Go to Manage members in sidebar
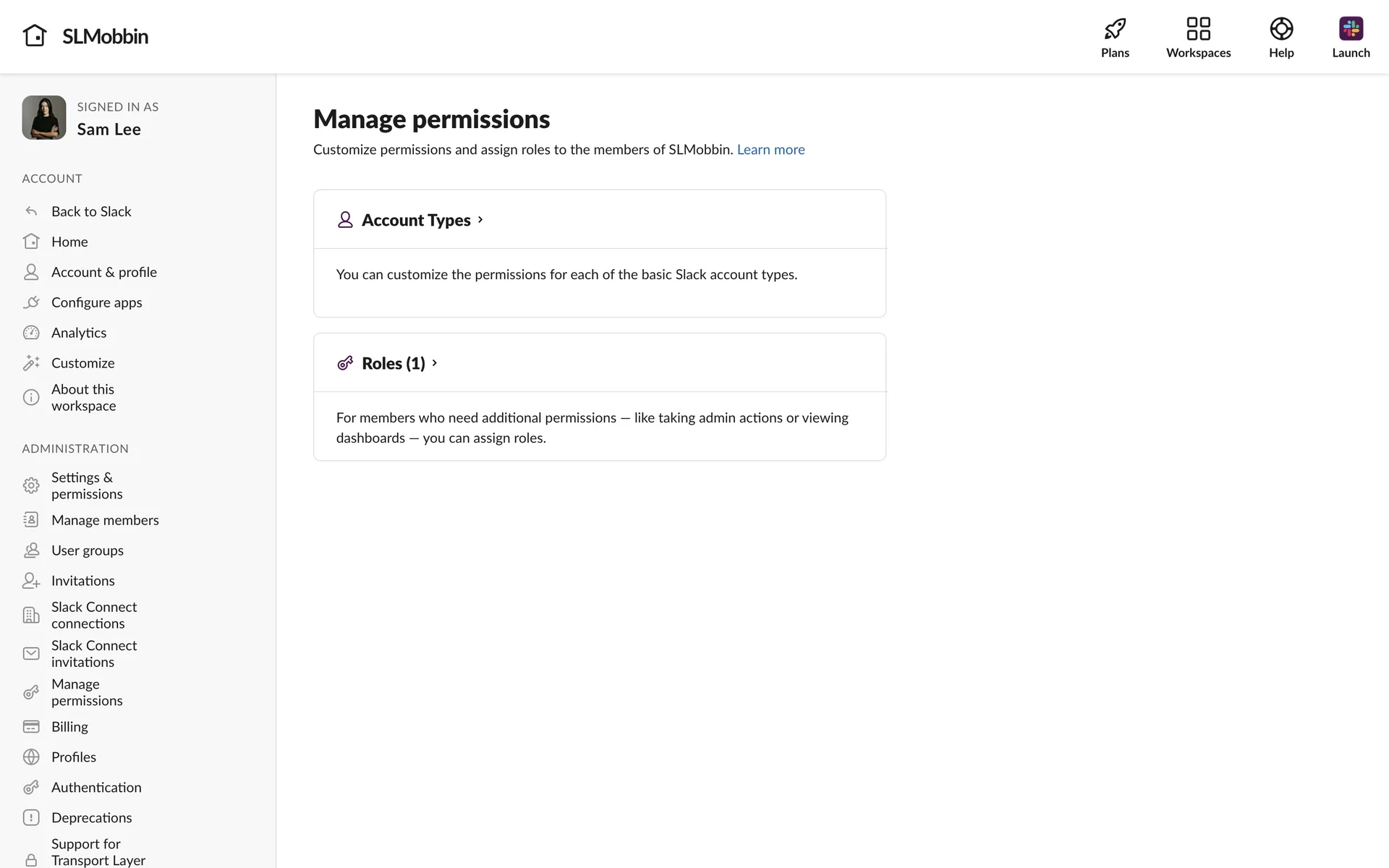Viewport: 1389px width, 868px height. (x=105, y=520)
